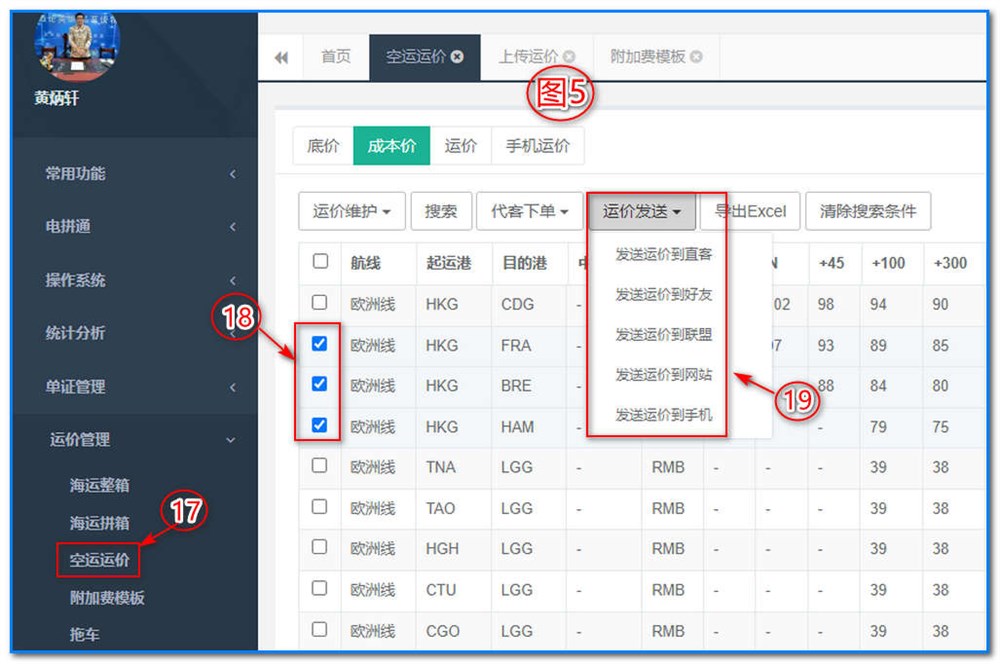The width and height of the screenshot is (1000, 664).
Task: Uncheck the HKG to FRA row checkbox
Action: (321, 345)
